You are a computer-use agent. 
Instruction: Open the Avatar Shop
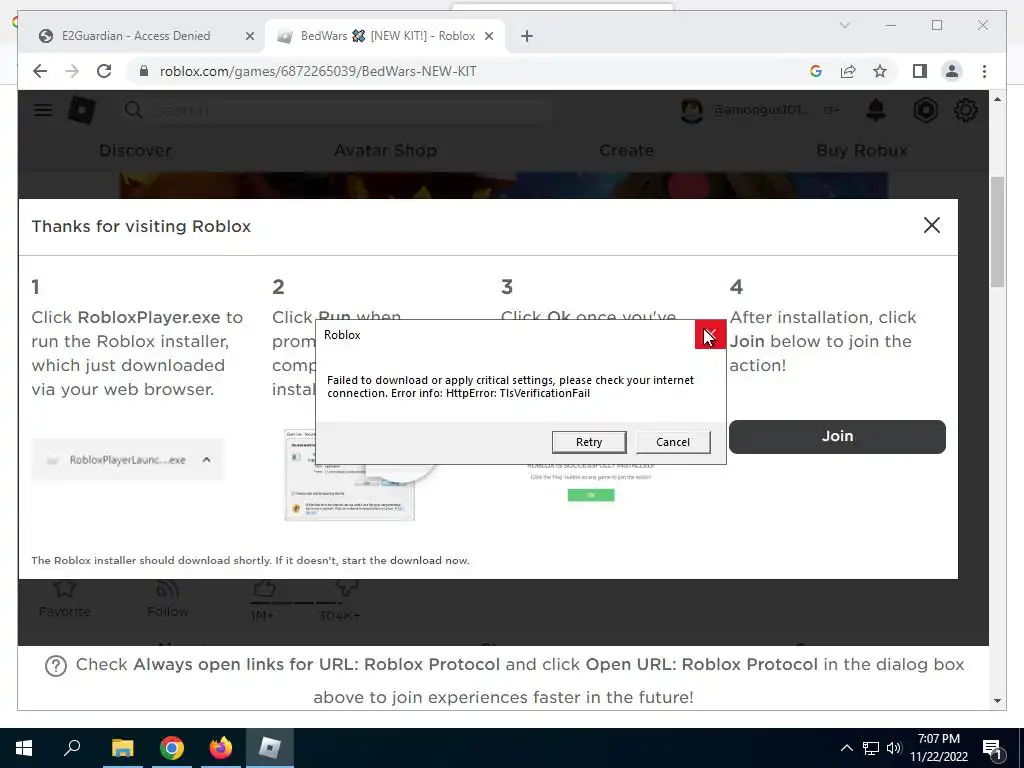[385, 150]
